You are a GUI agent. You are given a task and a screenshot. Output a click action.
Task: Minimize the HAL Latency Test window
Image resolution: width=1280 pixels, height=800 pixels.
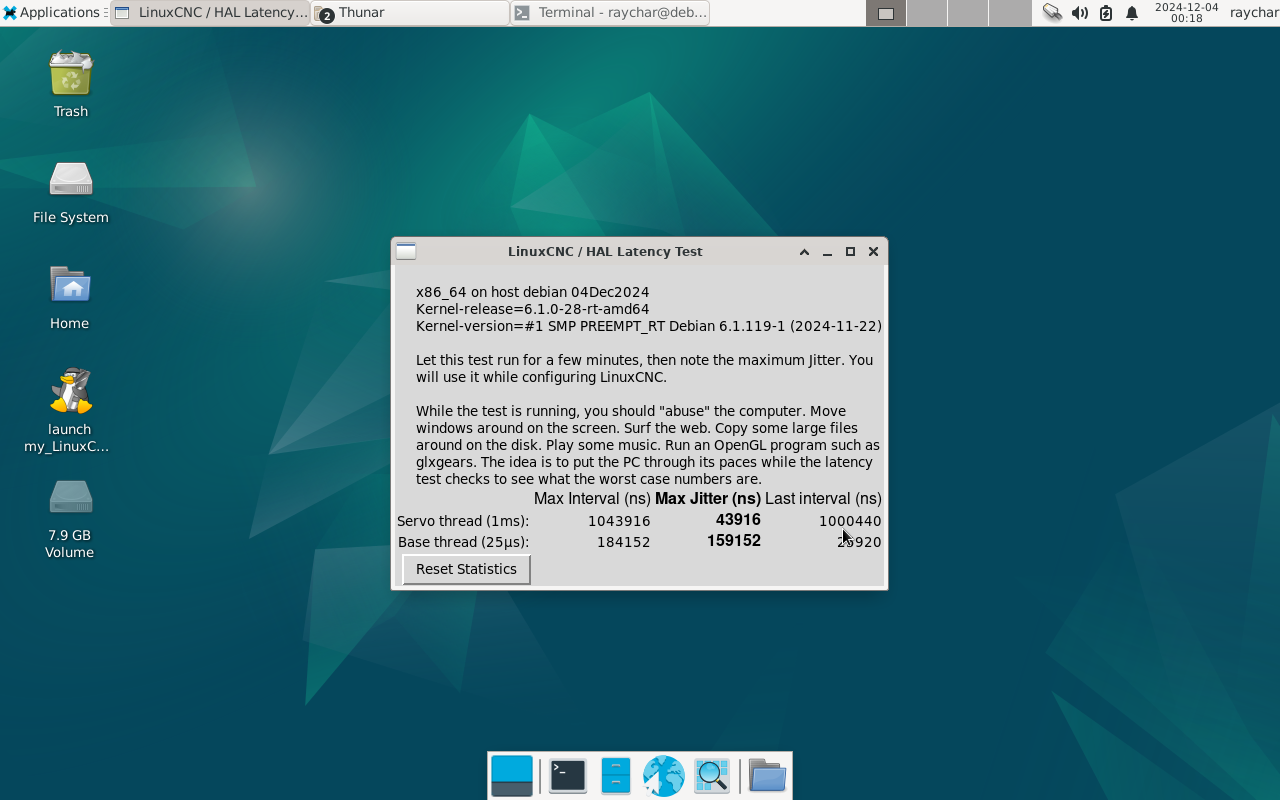click(x=827, y=252)
